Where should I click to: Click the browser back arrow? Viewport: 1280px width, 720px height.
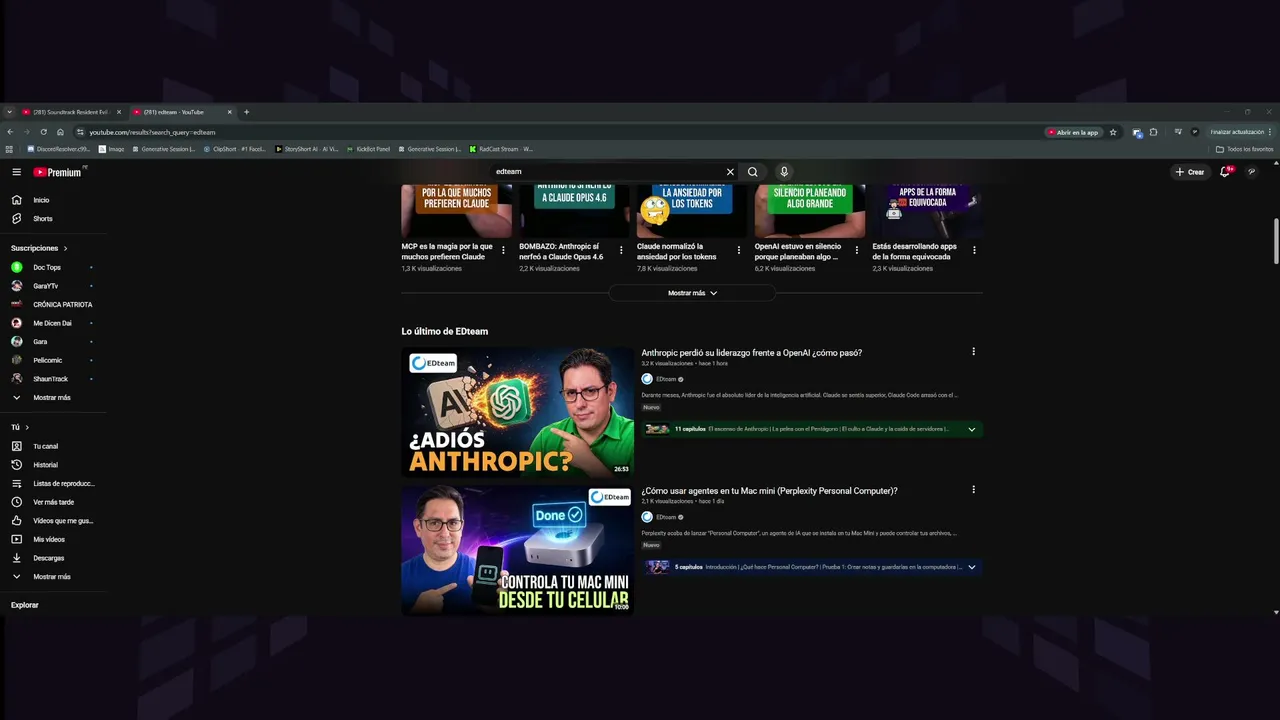point(10,132)
